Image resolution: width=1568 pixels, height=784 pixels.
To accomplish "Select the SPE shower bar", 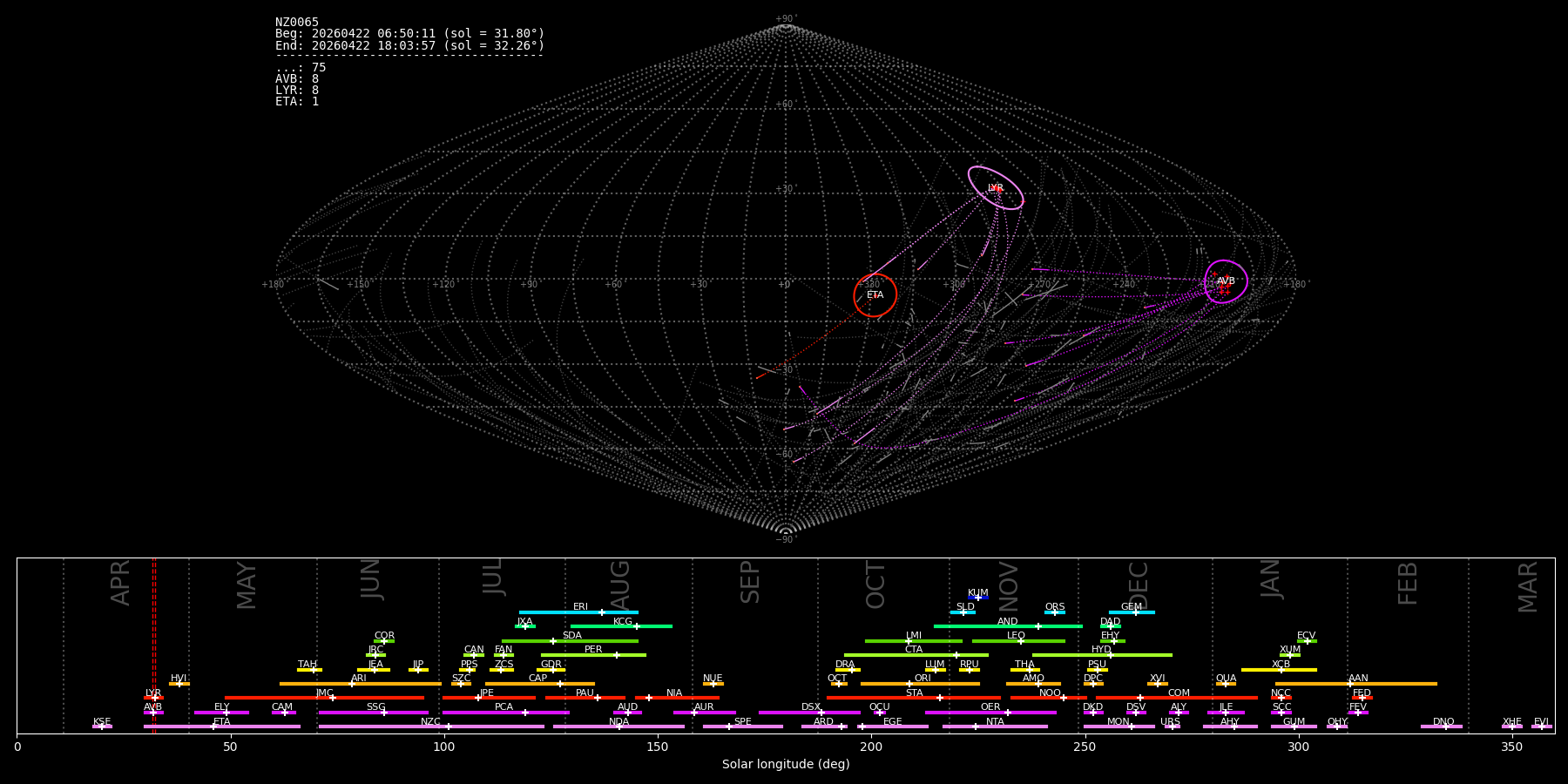I will 743,727.
